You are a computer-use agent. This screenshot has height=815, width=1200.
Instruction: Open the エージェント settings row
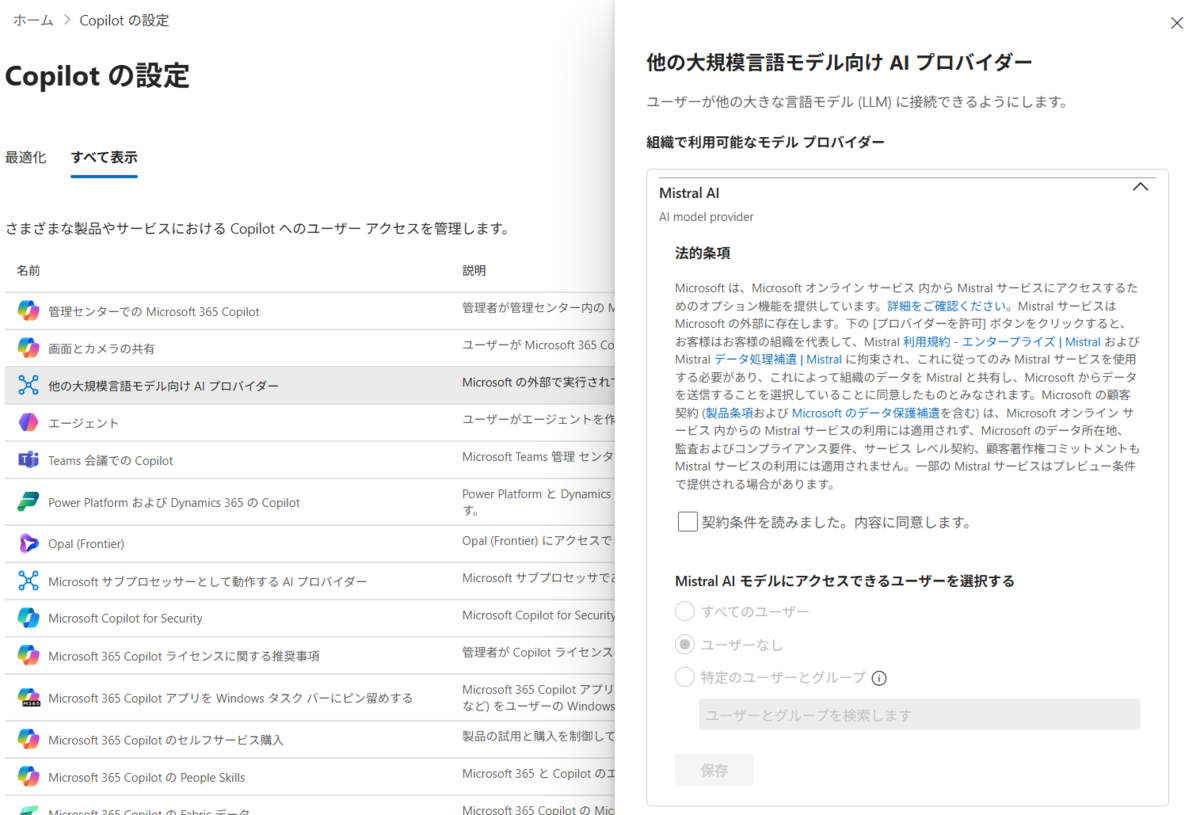308,423
